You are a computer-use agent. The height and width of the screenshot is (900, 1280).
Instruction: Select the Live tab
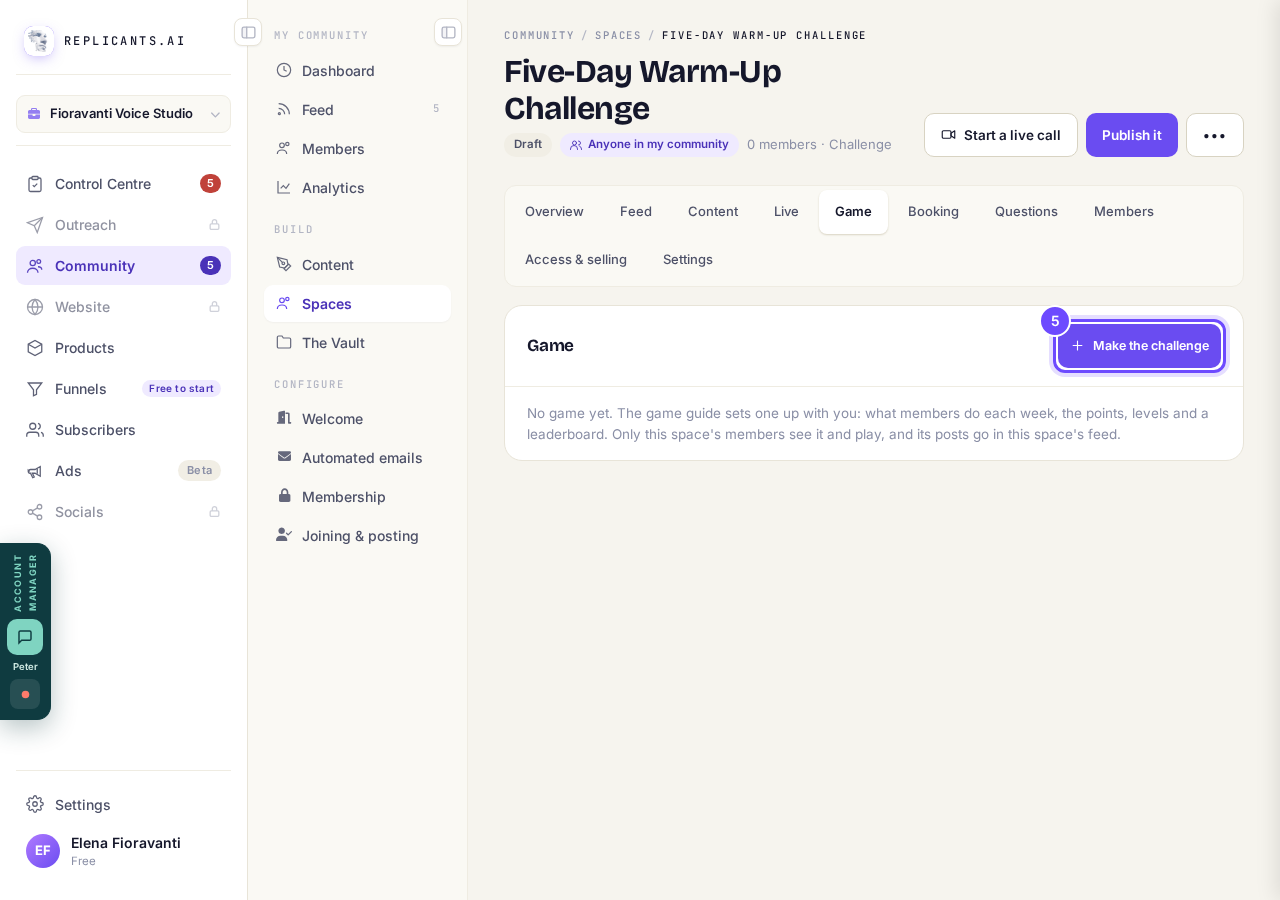click(786, 212)
